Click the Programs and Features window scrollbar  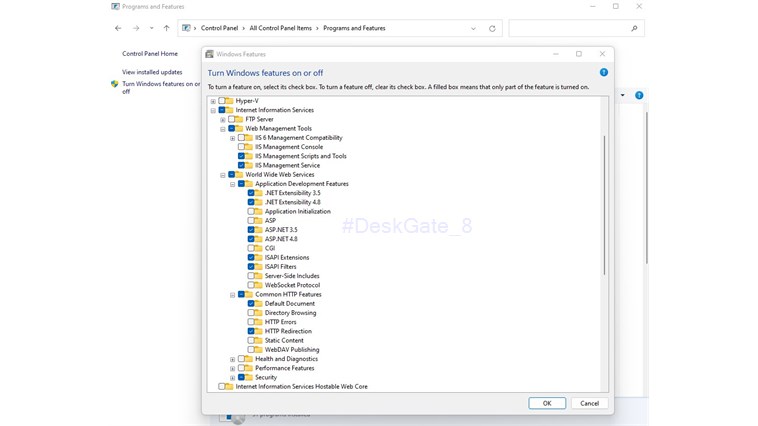(x=646, y=189)
